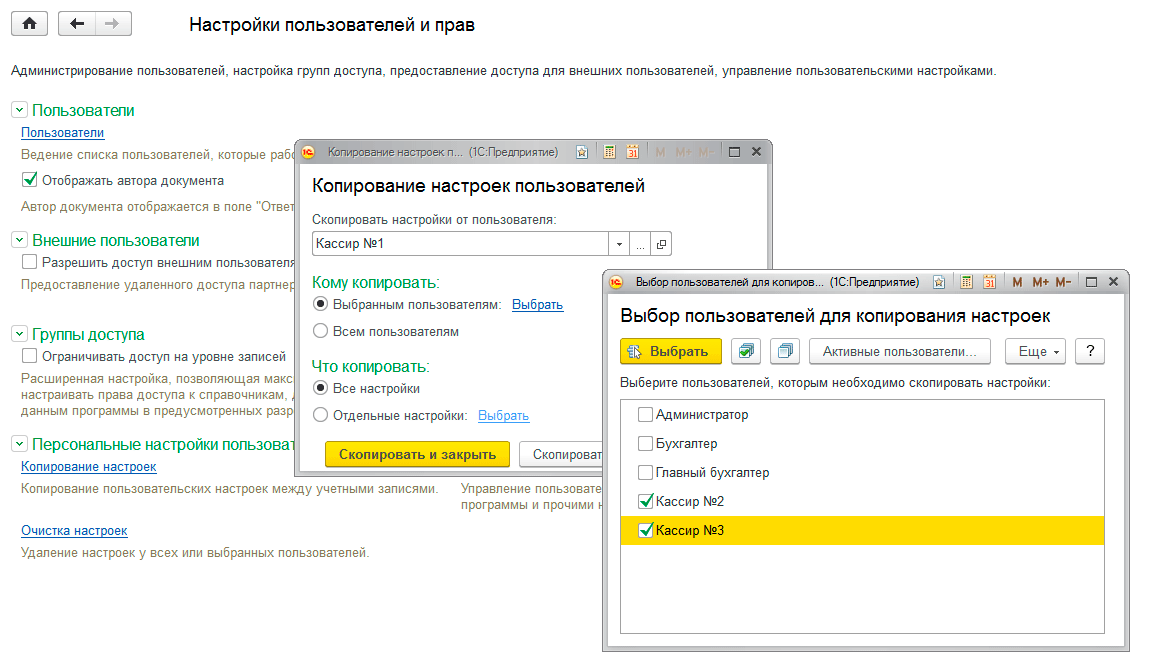Select the Главный бухгалтер row
The height and width of the screenshot is (662, 1149).
(x=712, y=472)
